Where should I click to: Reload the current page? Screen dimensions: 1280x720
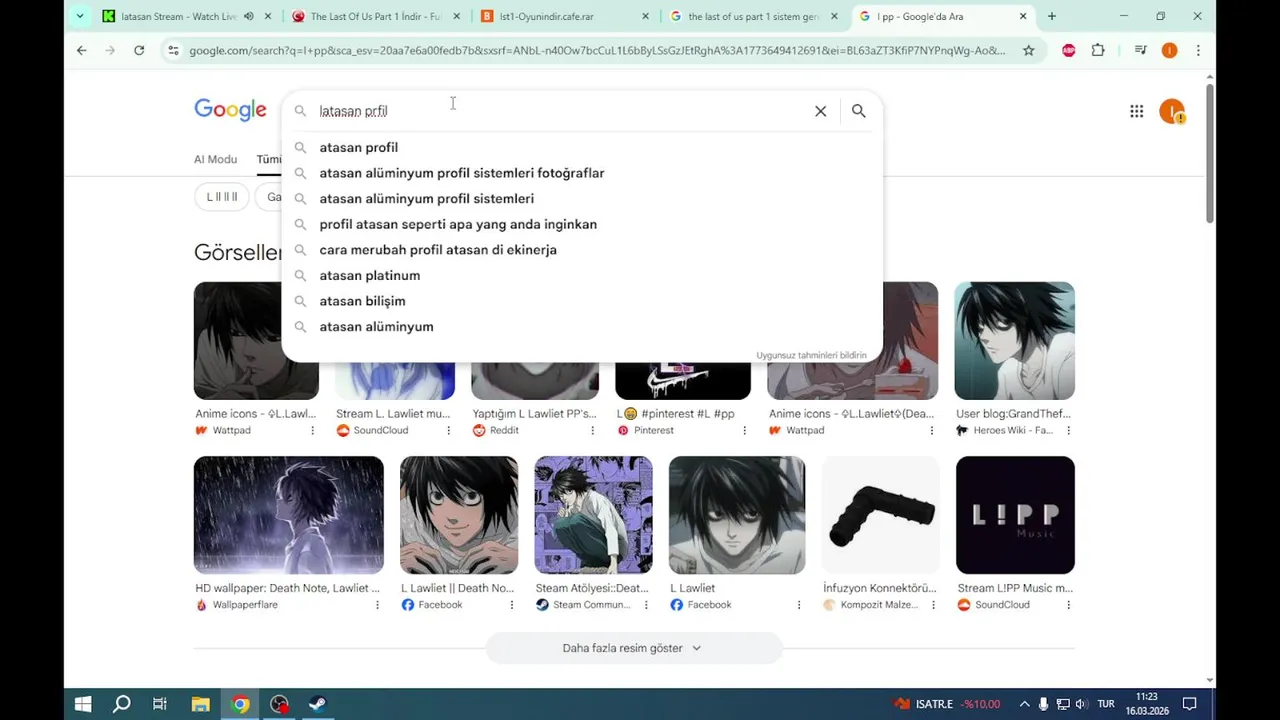(139, 50)
